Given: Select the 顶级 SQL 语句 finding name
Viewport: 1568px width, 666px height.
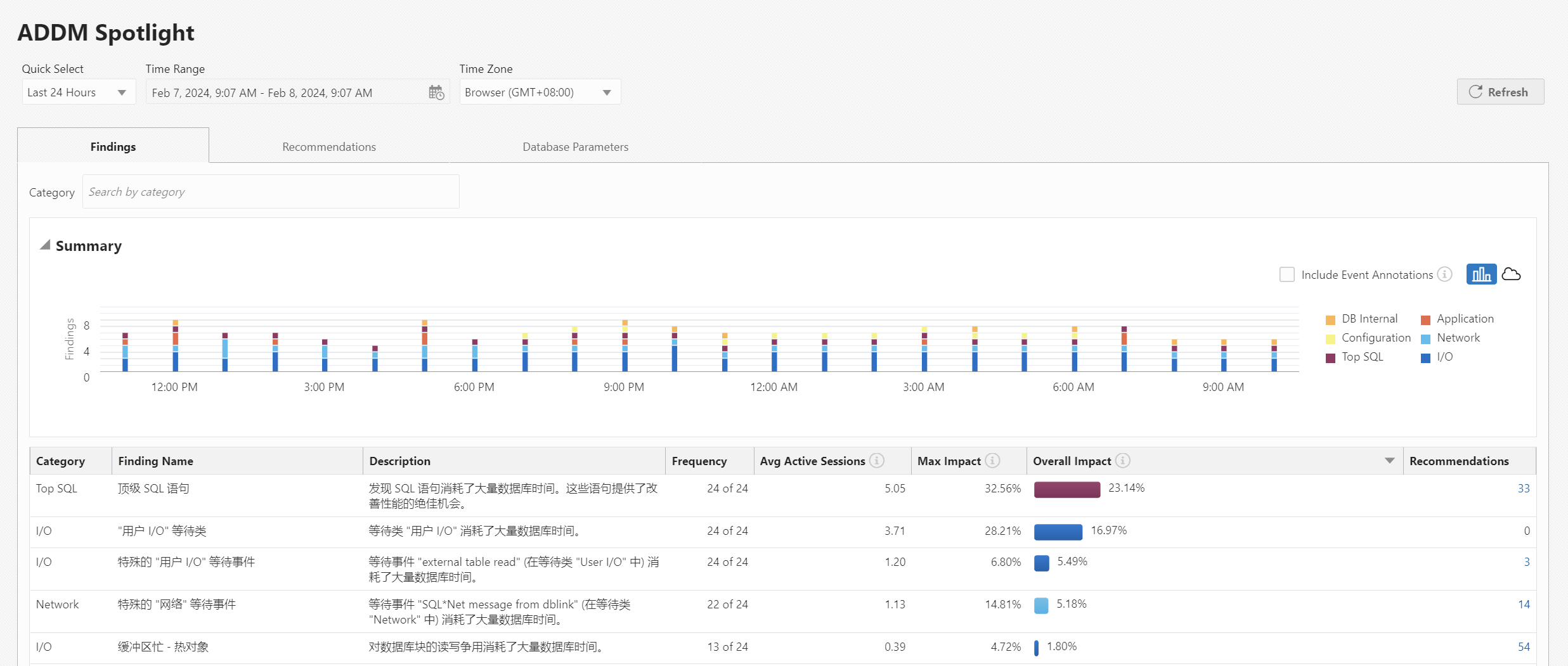Looking at the screenshot, I should [x=154, y=489].
